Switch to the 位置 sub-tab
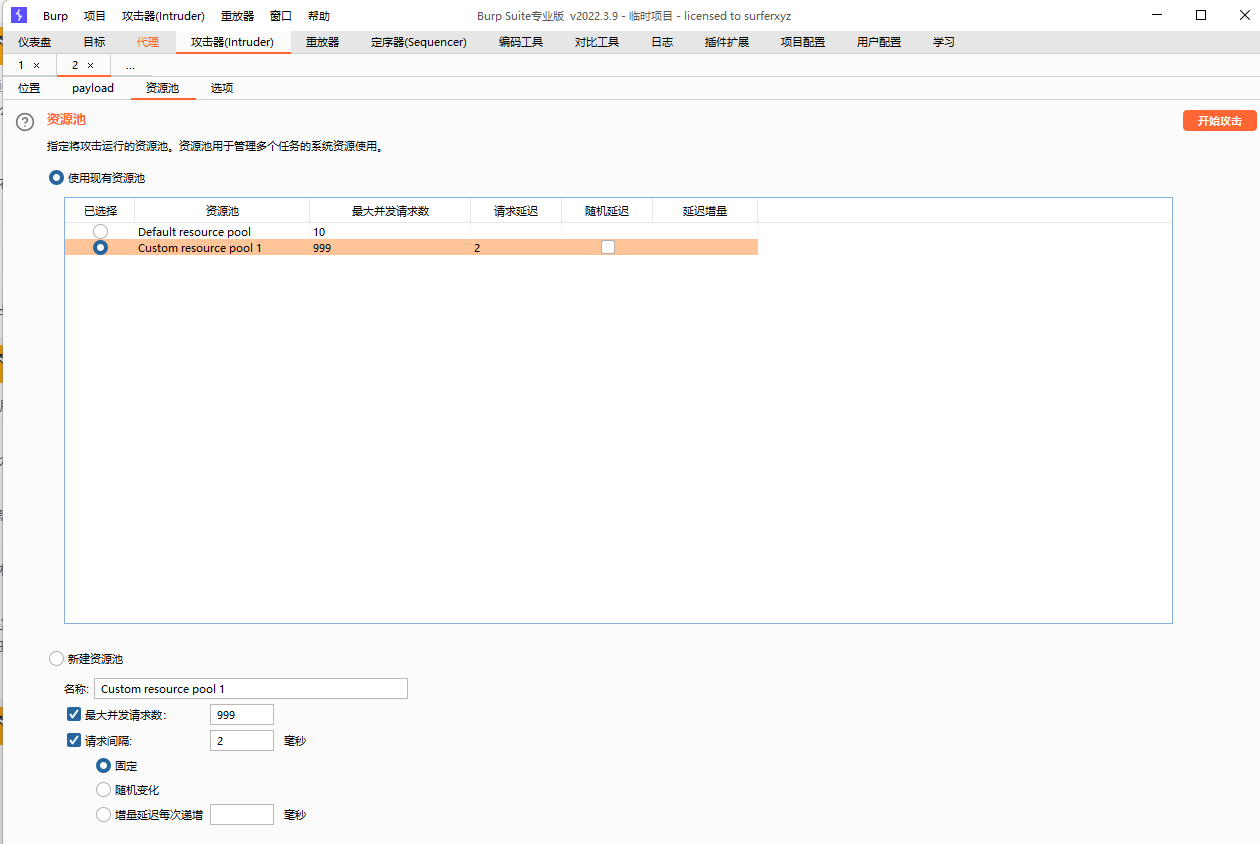 coord(29,88)
